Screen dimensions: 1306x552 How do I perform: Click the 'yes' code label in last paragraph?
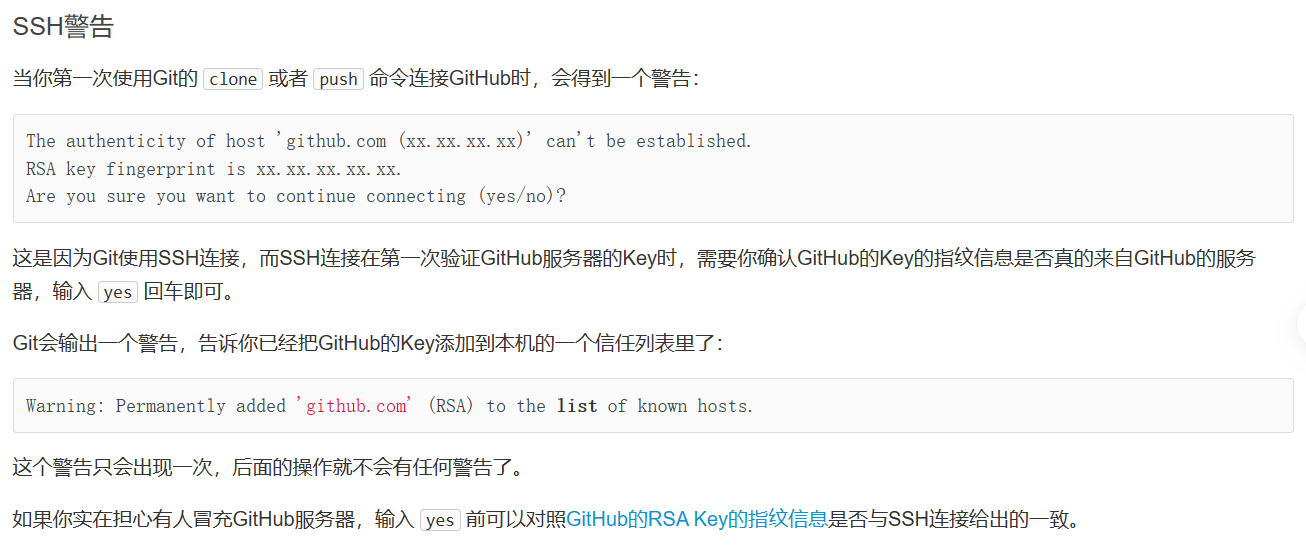tap(441, 520)
